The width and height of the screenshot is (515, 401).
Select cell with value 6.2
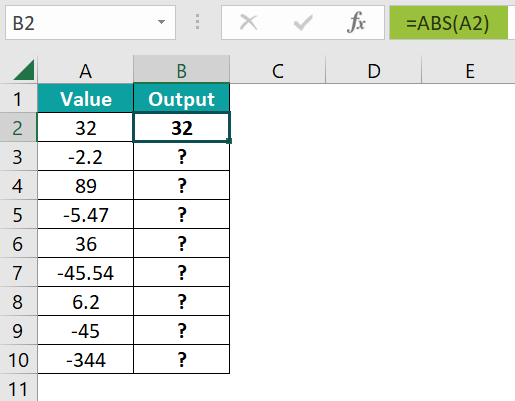(86, 302)
